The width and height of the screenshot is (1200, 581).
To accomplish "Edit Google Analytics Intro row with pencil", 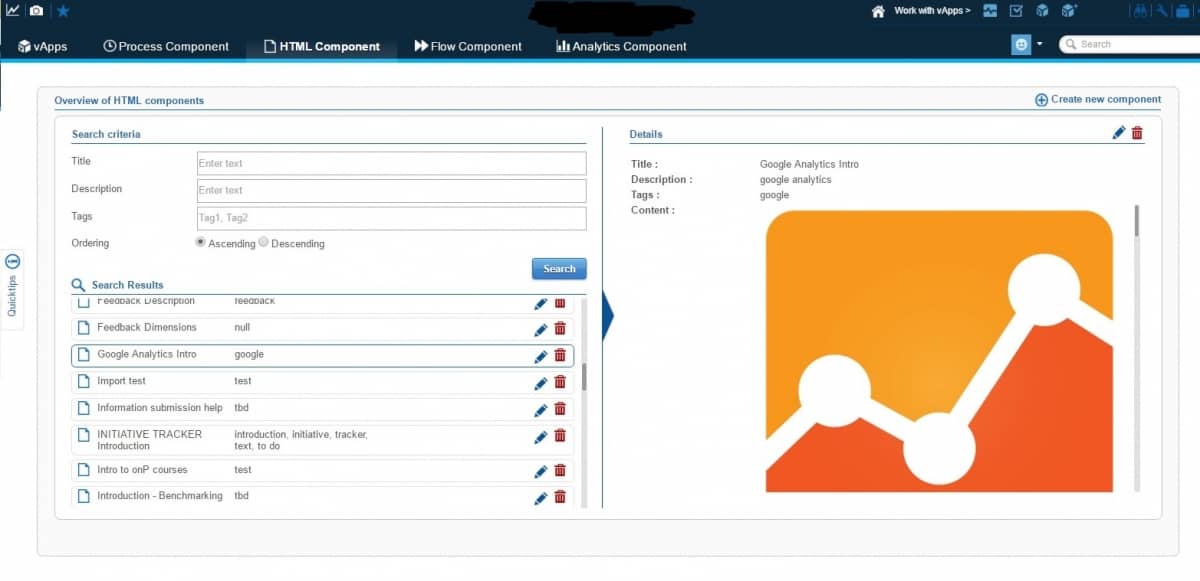I will (541, 356).
